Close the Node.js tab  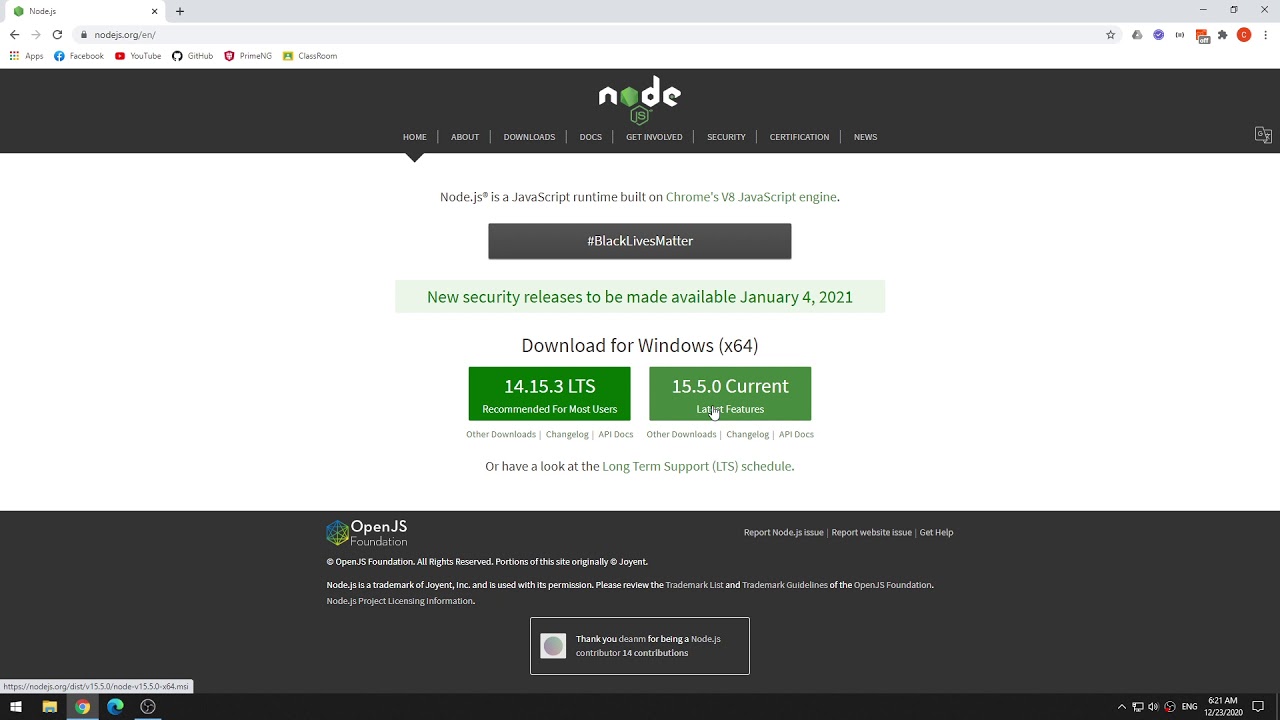pyautogui.click(x=155, y=11)
